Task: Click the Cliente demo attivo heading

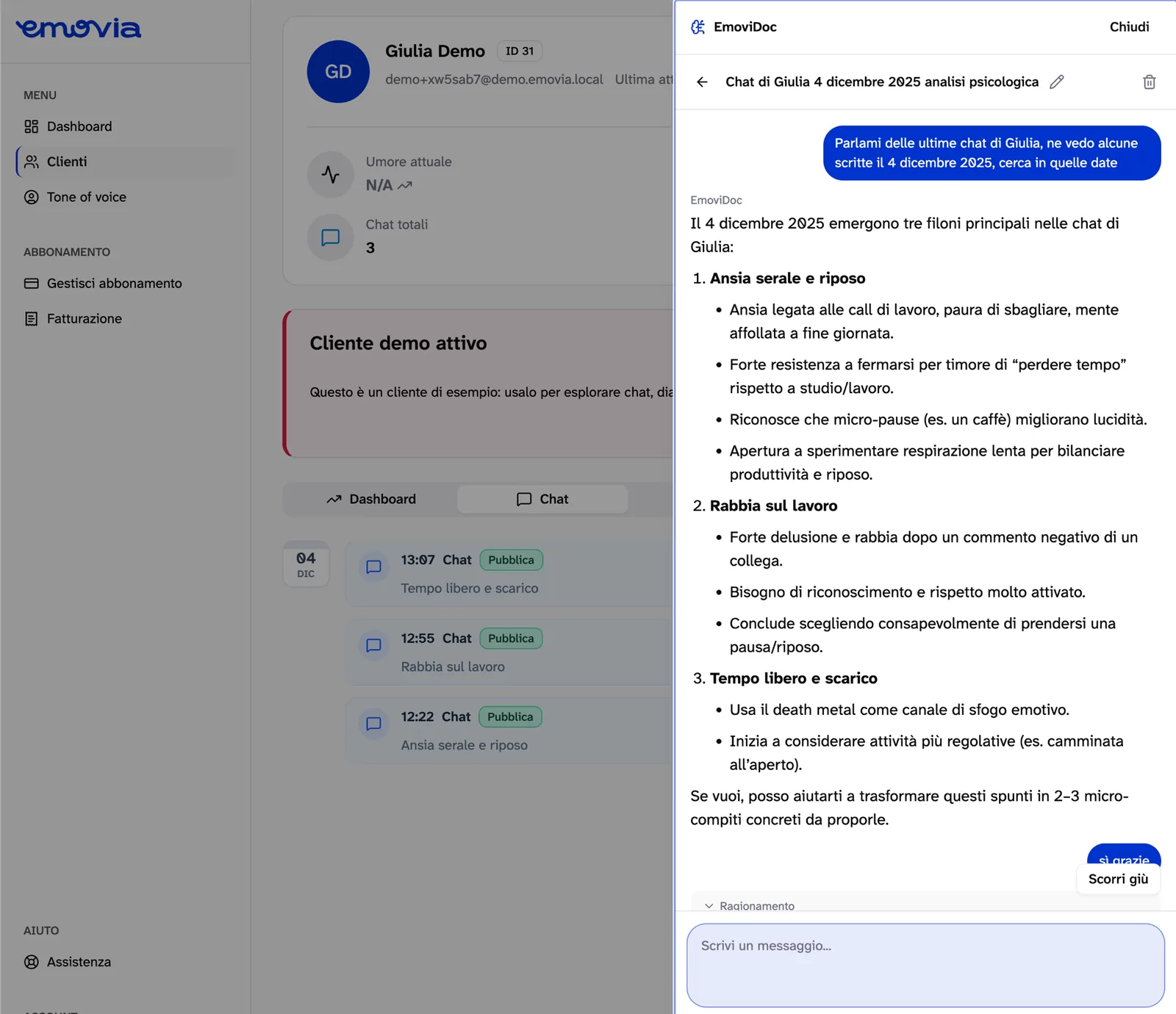Action: coord(398,343)
